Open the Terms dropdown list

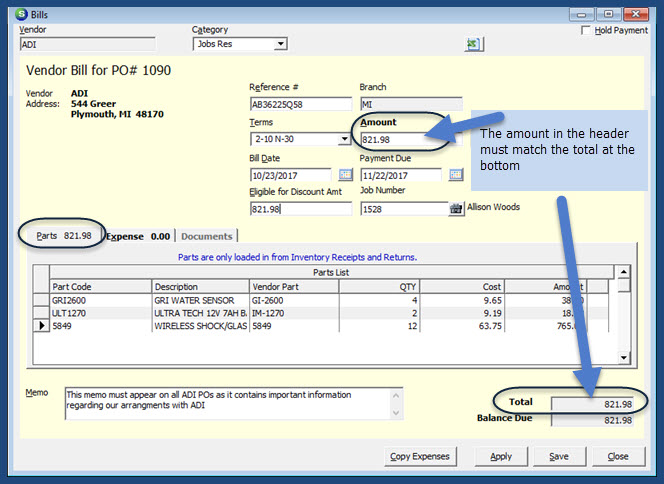point(343,139)
